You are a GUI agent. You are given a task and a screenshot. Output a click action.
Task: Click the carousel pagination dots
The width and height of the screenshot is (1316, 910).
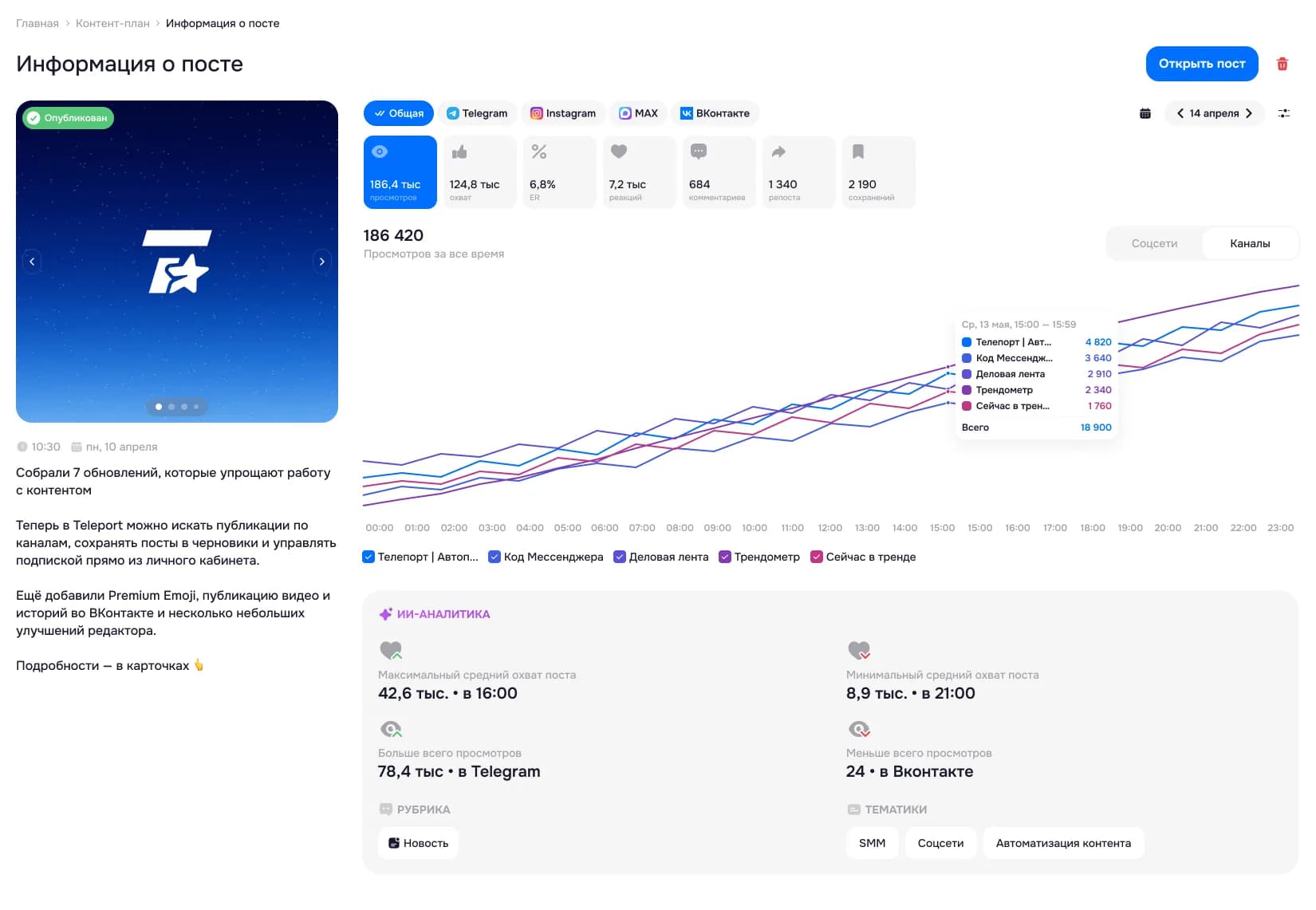coord(177,407)
